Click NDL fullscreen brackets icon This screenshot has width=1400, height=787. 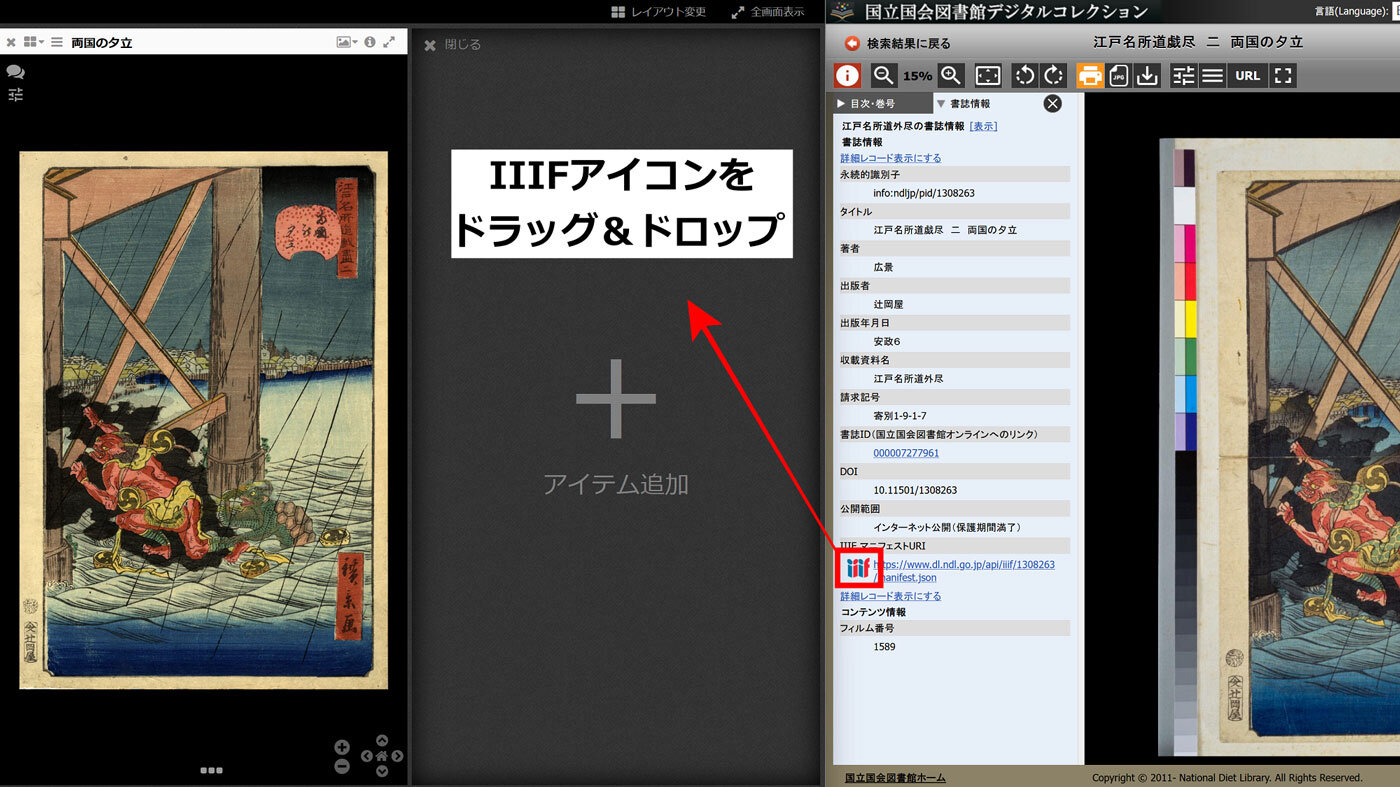tap(1284, 75)
